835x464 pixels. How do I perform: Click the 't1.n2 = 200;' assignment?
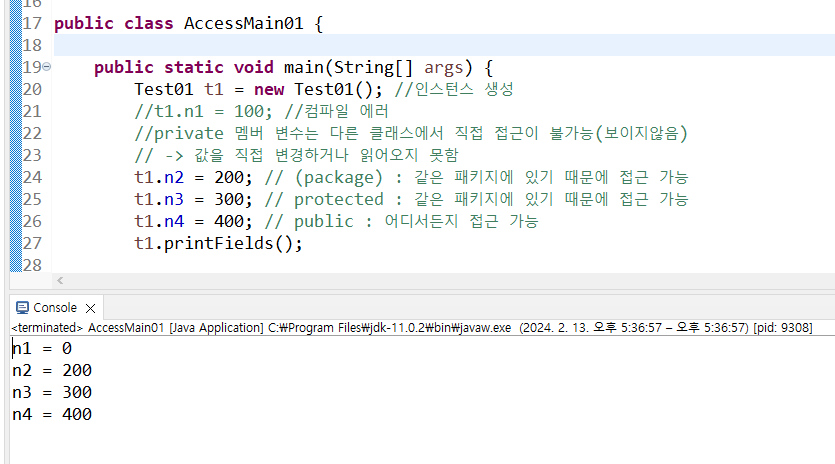pyautogui.click(x=193, y=177)
